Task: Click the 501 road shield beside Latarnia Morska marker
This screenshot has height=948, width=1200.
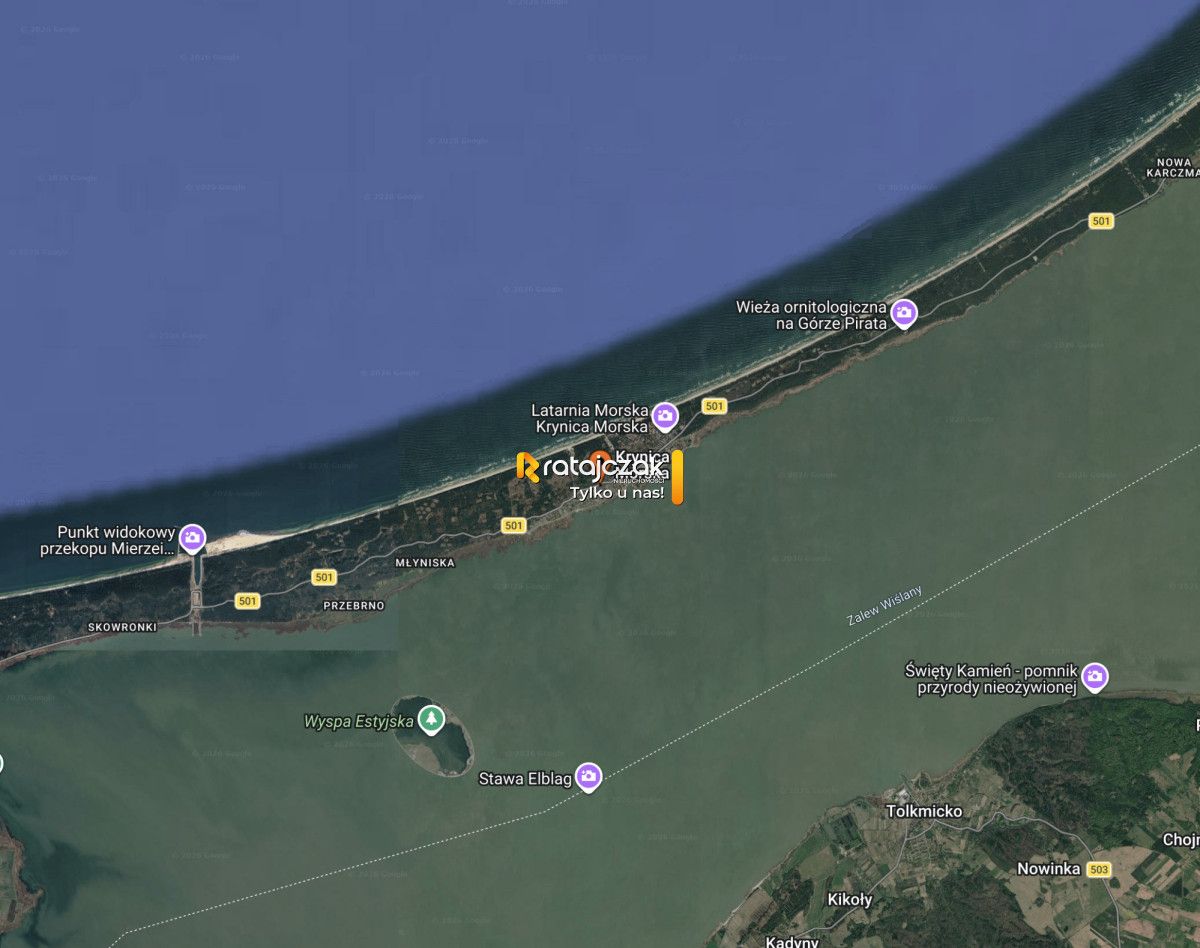Action: click(x=713, y=406)
